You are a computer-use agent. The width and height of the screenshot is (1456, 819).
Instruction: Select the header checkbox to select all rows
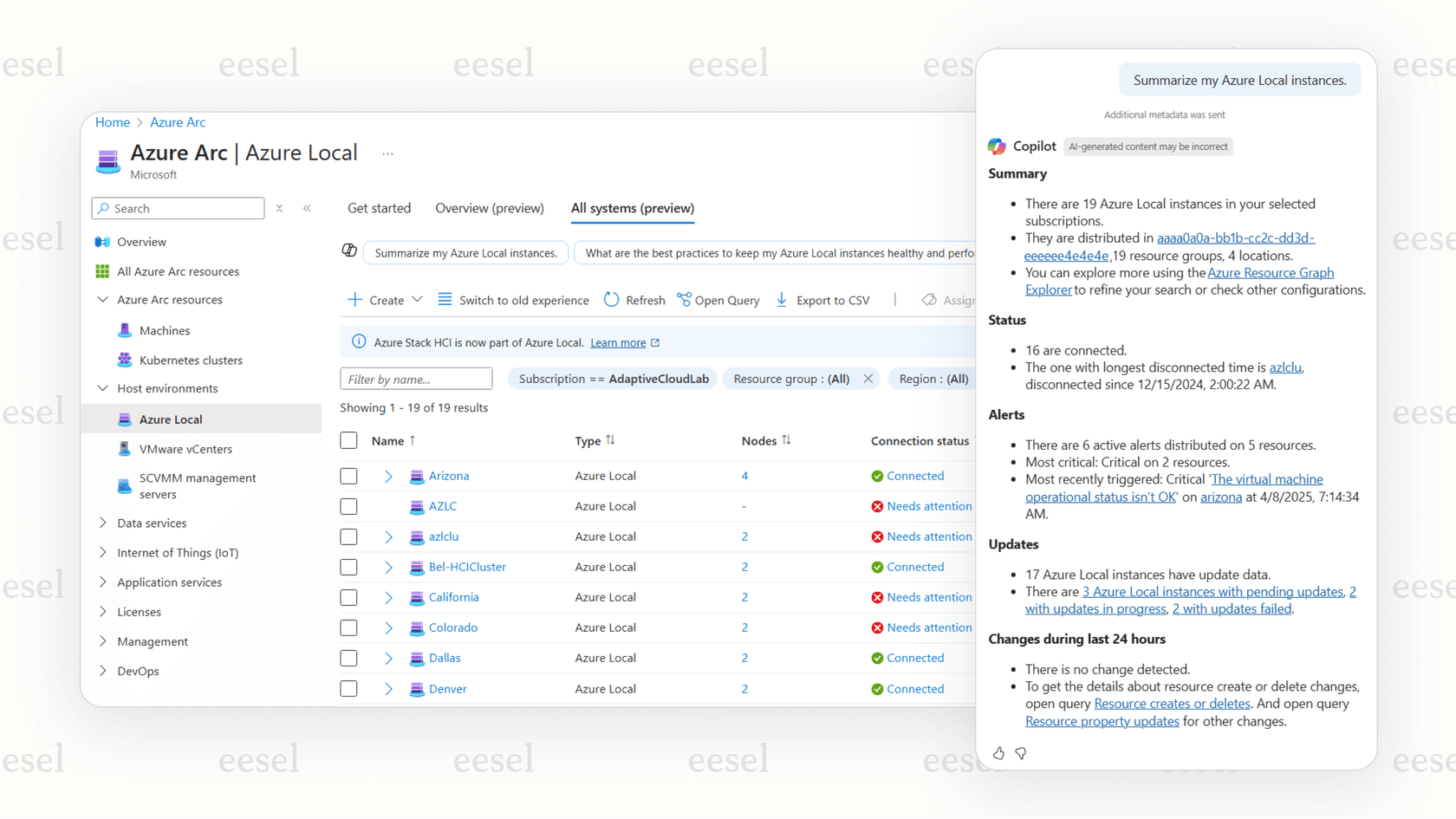click(x=348, y=440)
